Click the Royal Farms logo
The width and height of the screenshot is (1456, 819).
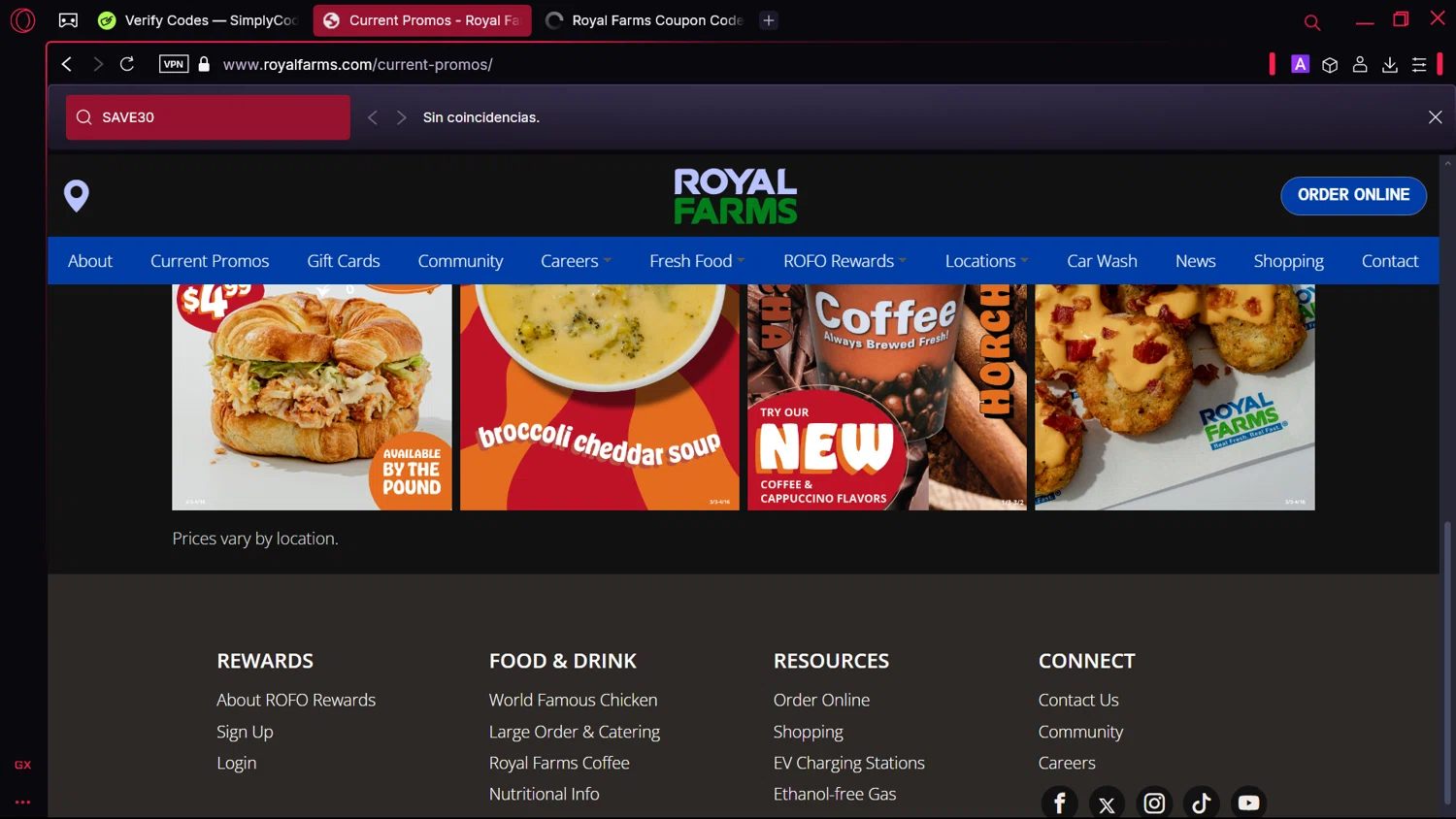click(736, 196)
